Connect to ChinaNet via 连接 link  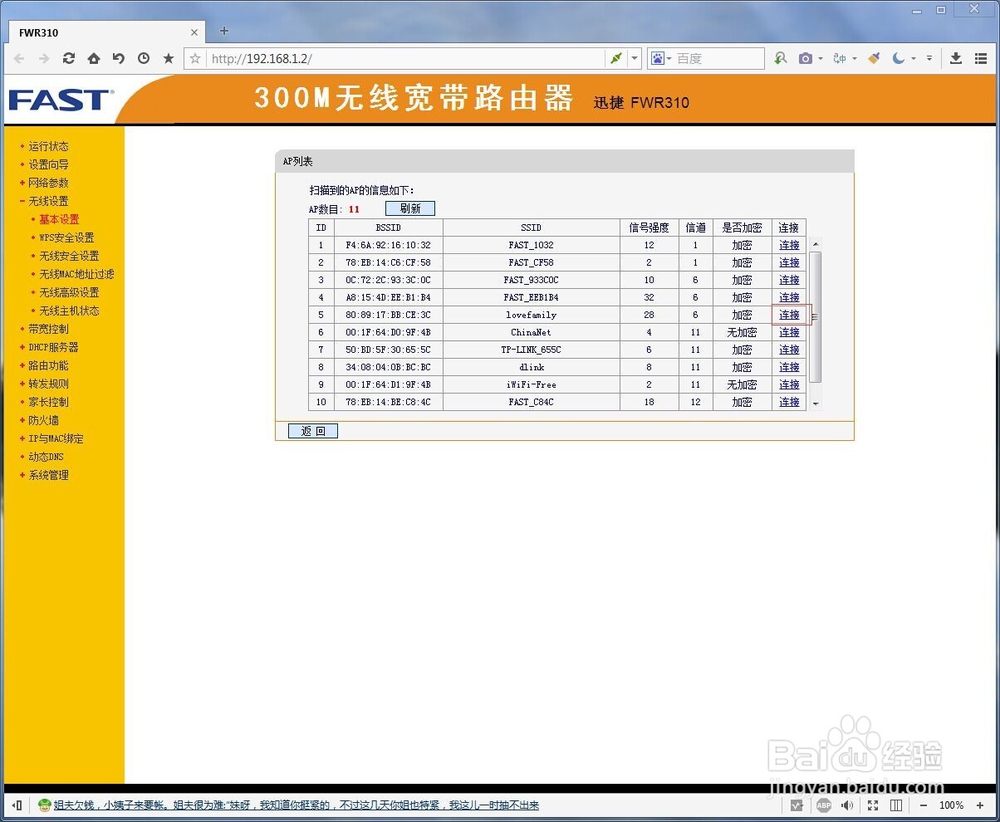pos(789,332)
